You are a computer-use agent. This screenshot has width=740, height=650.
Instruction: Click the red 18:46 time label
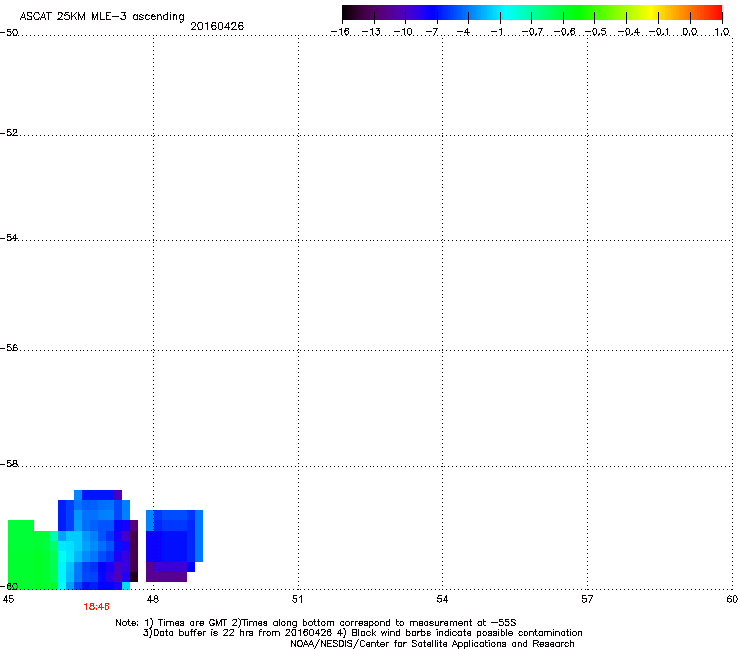coord(97,607)
